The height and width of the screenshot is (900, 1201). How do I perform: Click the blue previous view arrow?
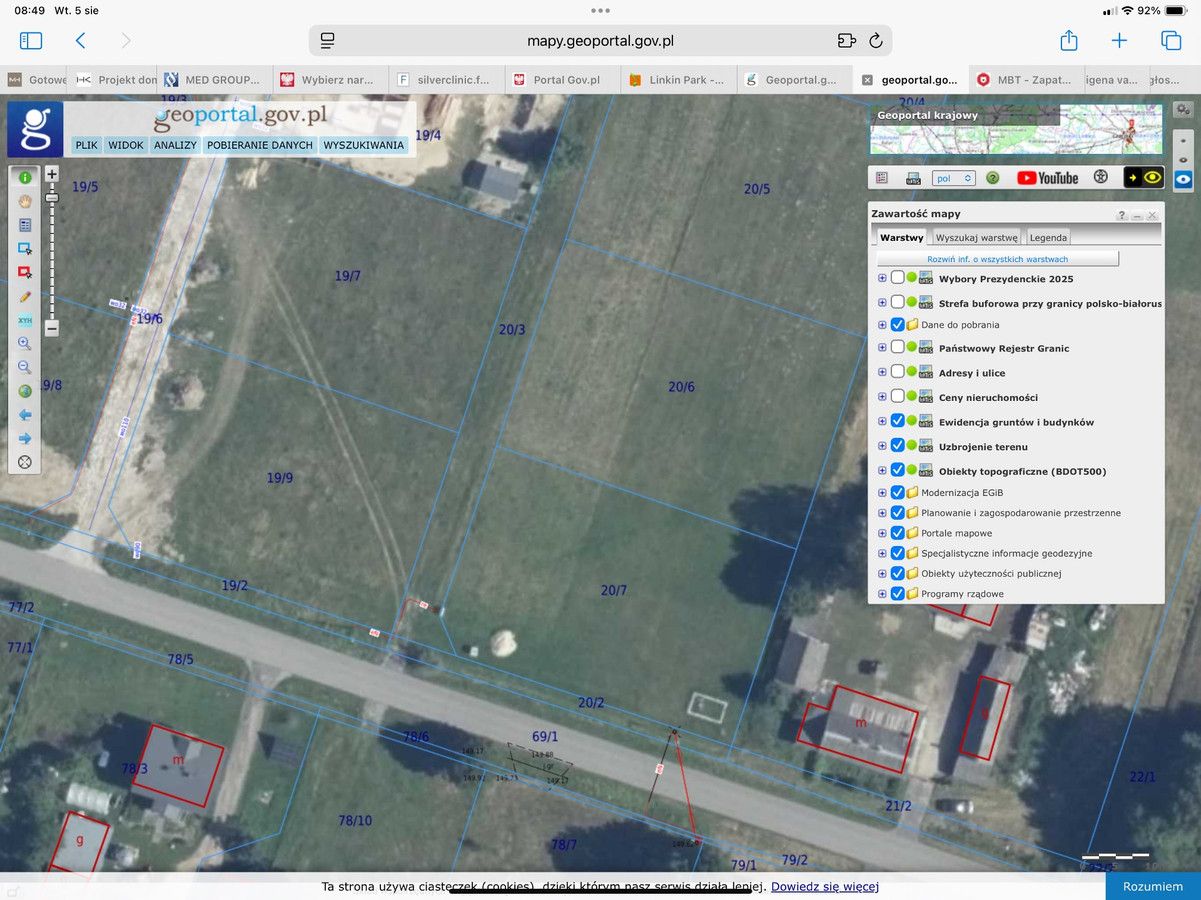pos(25,414)
